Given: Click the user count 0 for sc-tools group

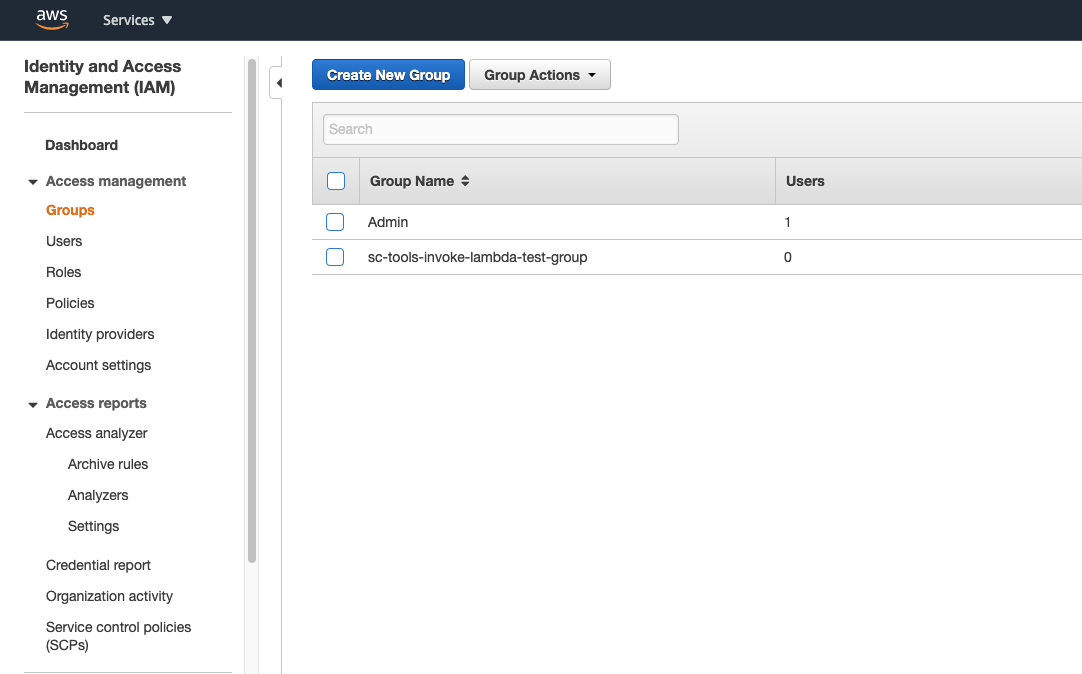Looking at the screenshot, I should (787, 257).
